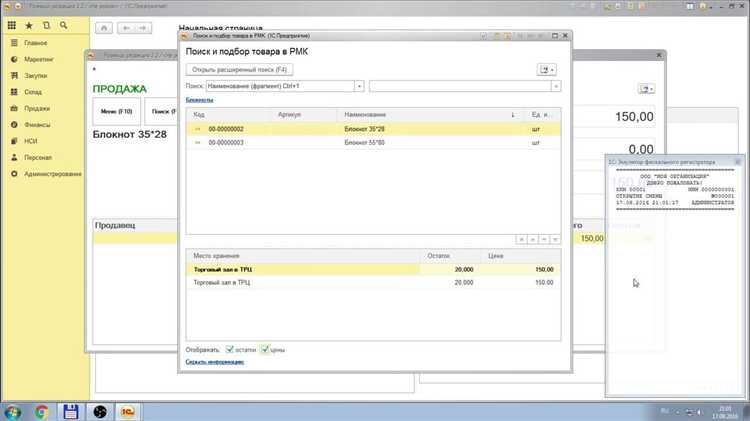
Task: Expand the search text history dropdown arrow
Action: pos(556,86)
